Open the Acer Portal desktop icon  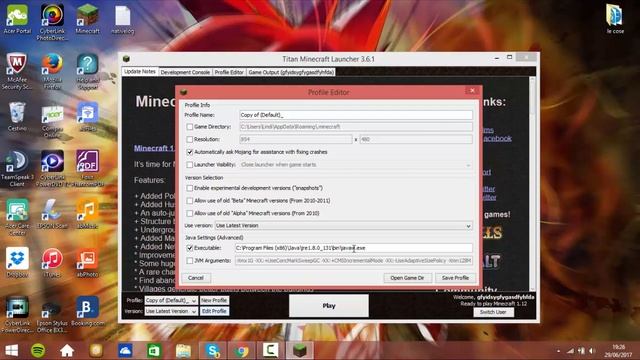17,19
